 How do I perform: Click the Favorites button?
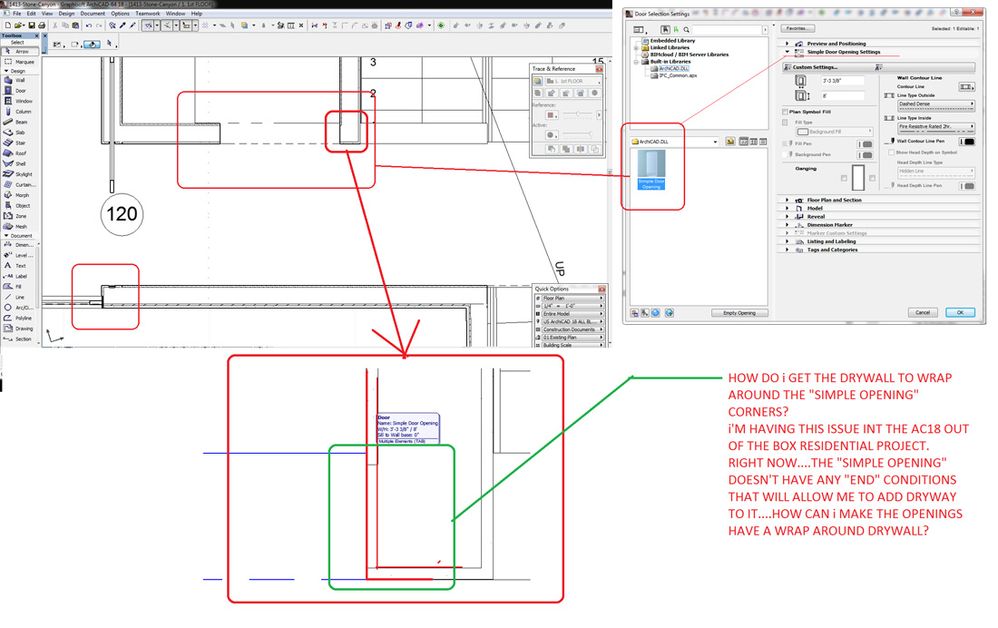pyautogui.click(x=797, y=29)
